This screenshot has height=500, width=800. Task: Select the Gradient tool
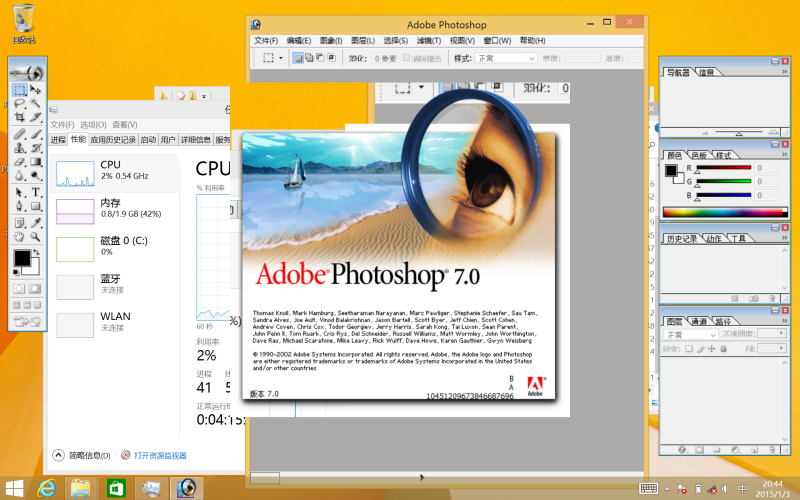35,162
